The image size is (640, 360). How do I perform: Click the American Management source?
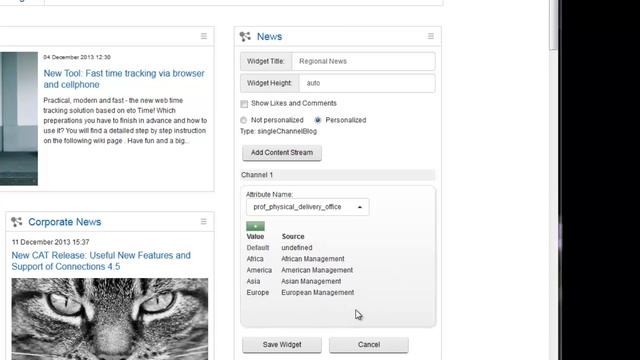point(317,270)
